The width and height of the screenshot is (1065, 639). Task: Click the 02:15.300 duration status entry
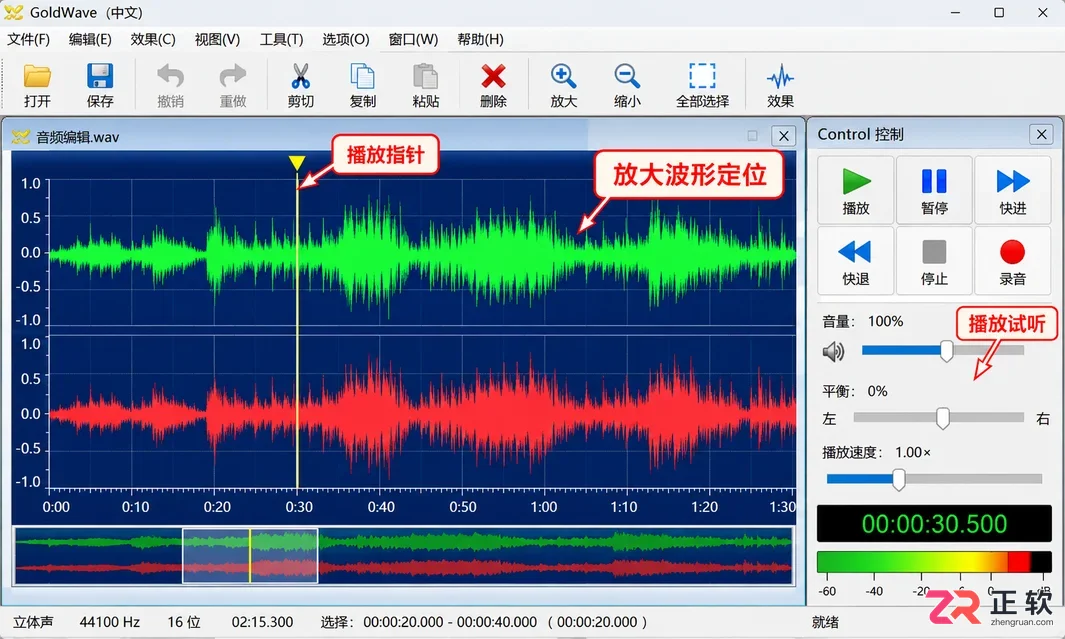click(x=262, y=622)
